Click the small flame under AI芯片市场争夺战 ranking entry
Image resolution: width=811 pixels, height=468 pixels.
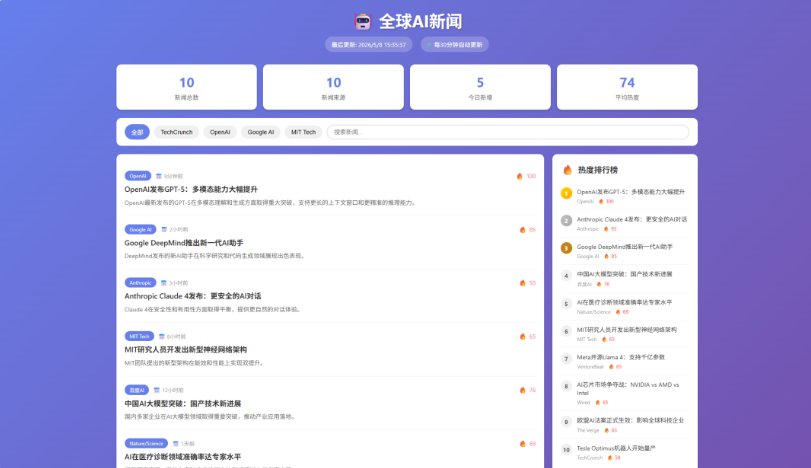(598, 402)
